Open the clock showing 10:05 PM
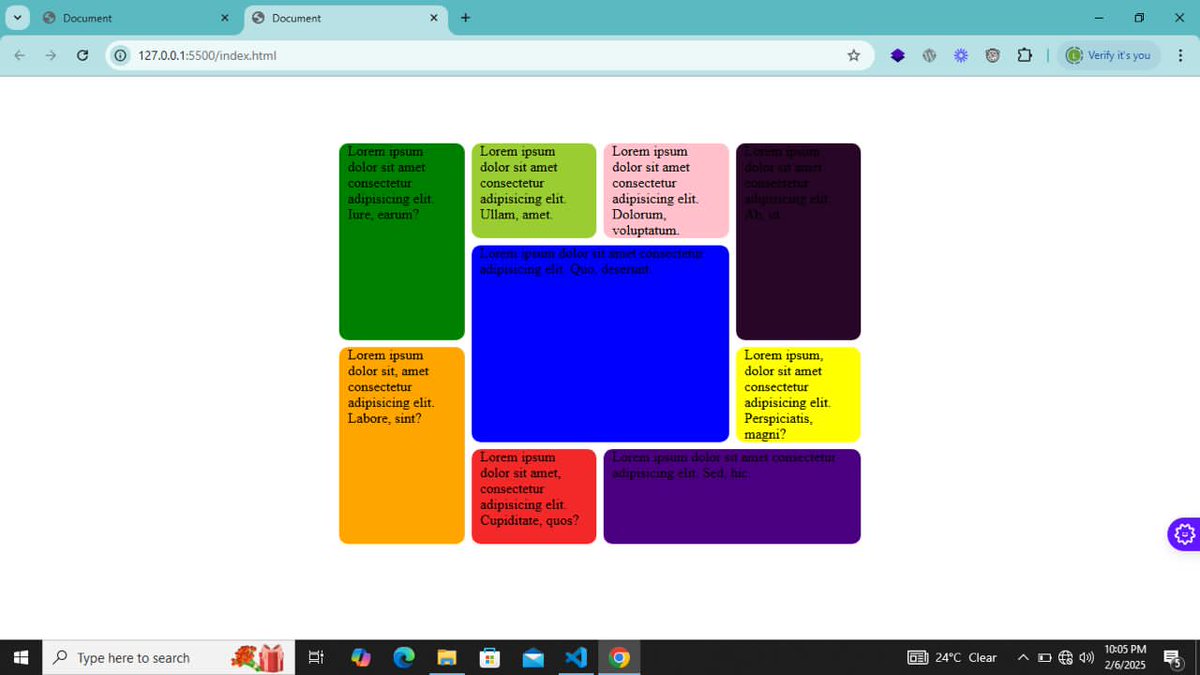Viewport: 1200px width, 675px height. 1125,657
